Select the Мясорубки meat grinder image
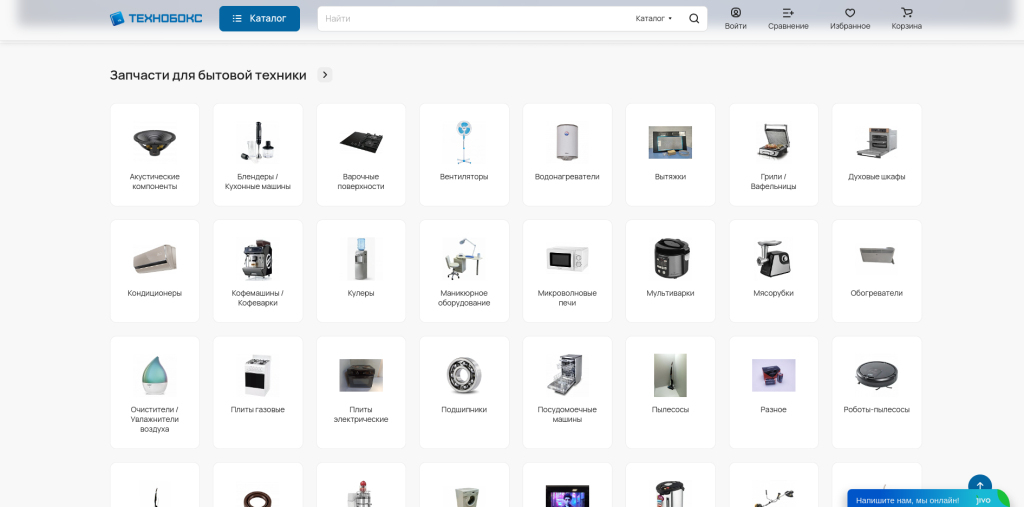 click(773, 259)
